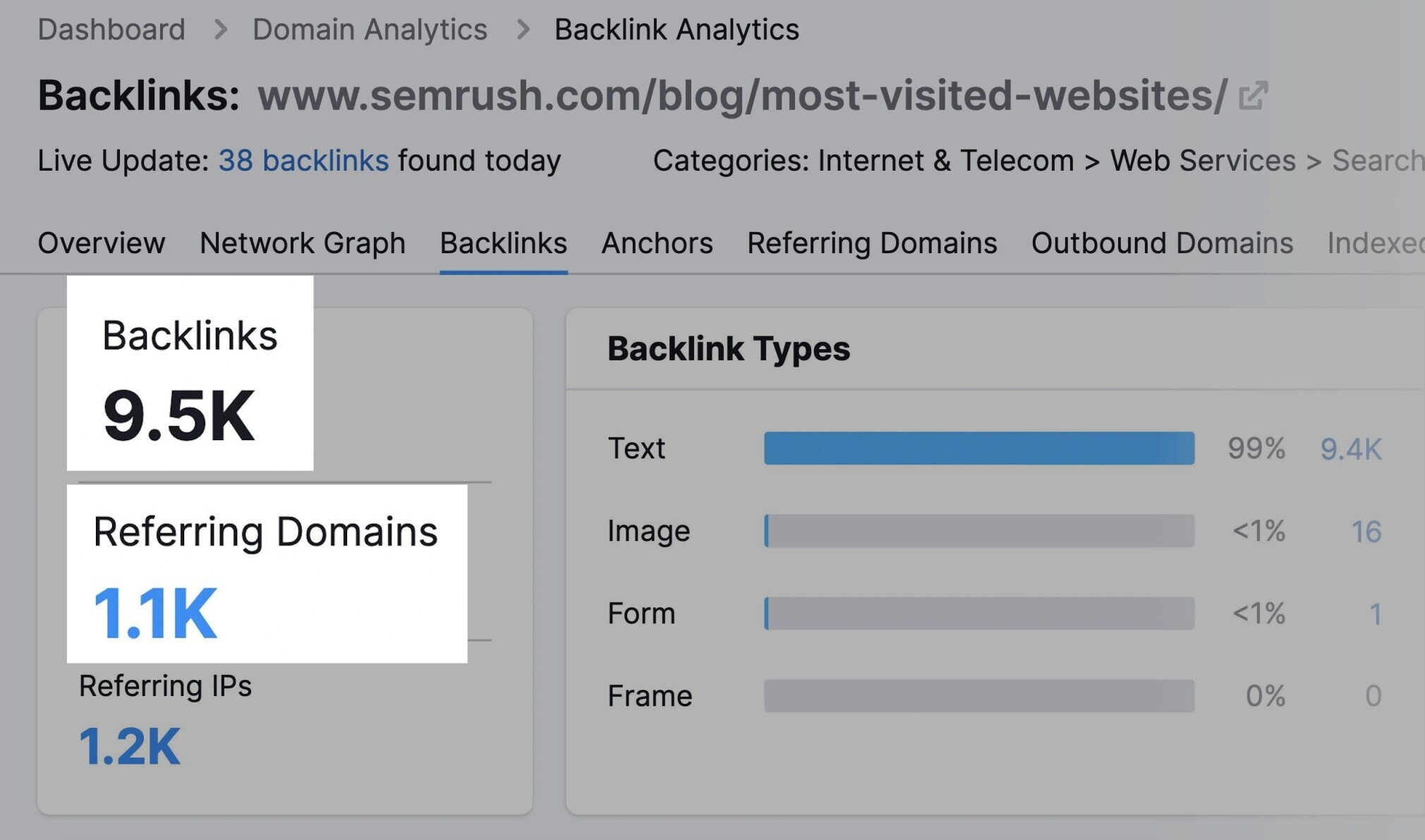Click the Frame row 0 count

(1373, 696)
